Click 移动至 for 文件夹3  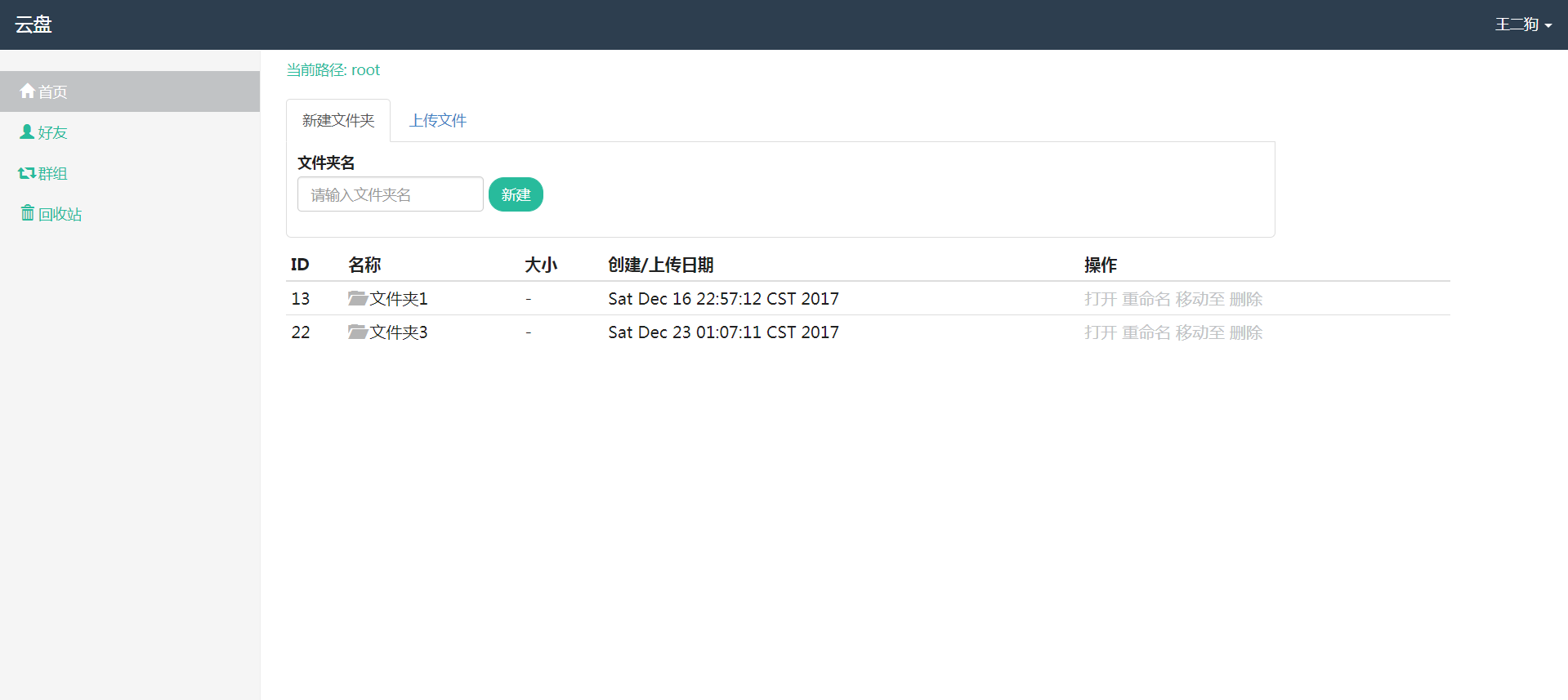pos(1199,332)
